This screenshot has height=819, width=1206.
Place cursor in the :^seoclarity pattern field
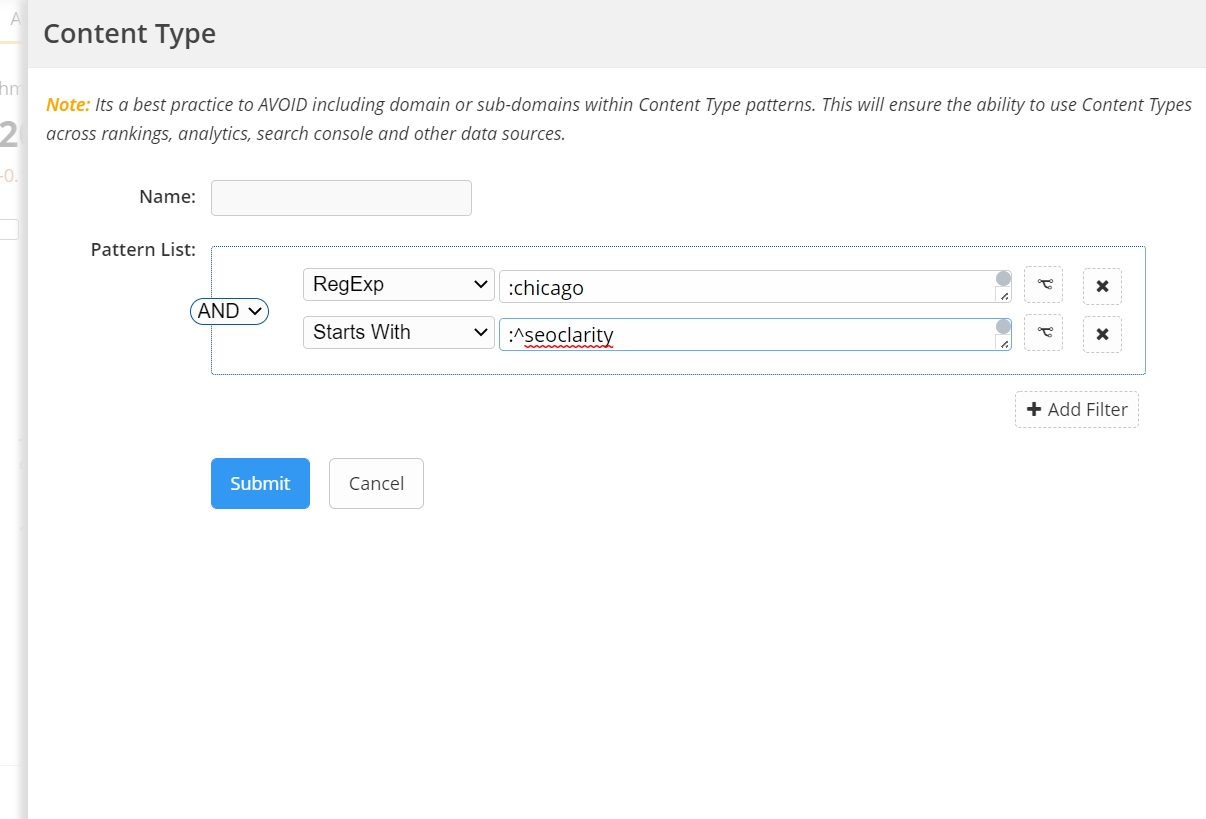point(745,335)
